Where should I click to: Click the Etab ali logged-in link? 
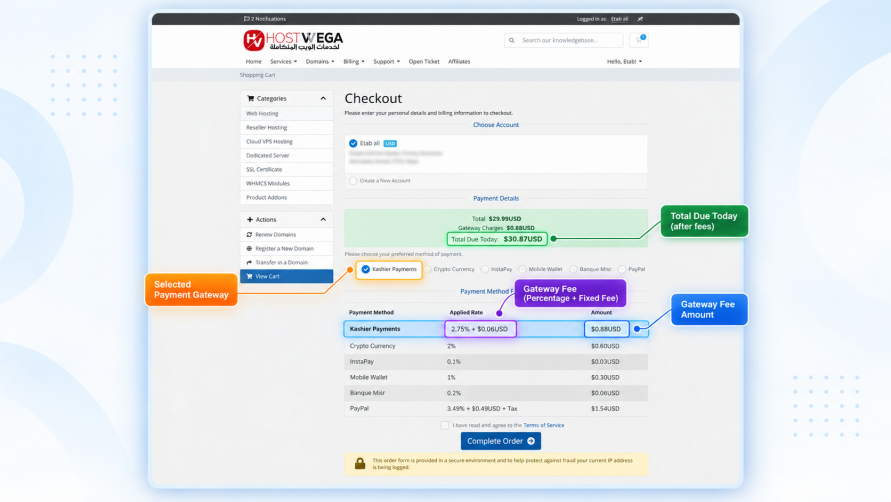point(619,19)
